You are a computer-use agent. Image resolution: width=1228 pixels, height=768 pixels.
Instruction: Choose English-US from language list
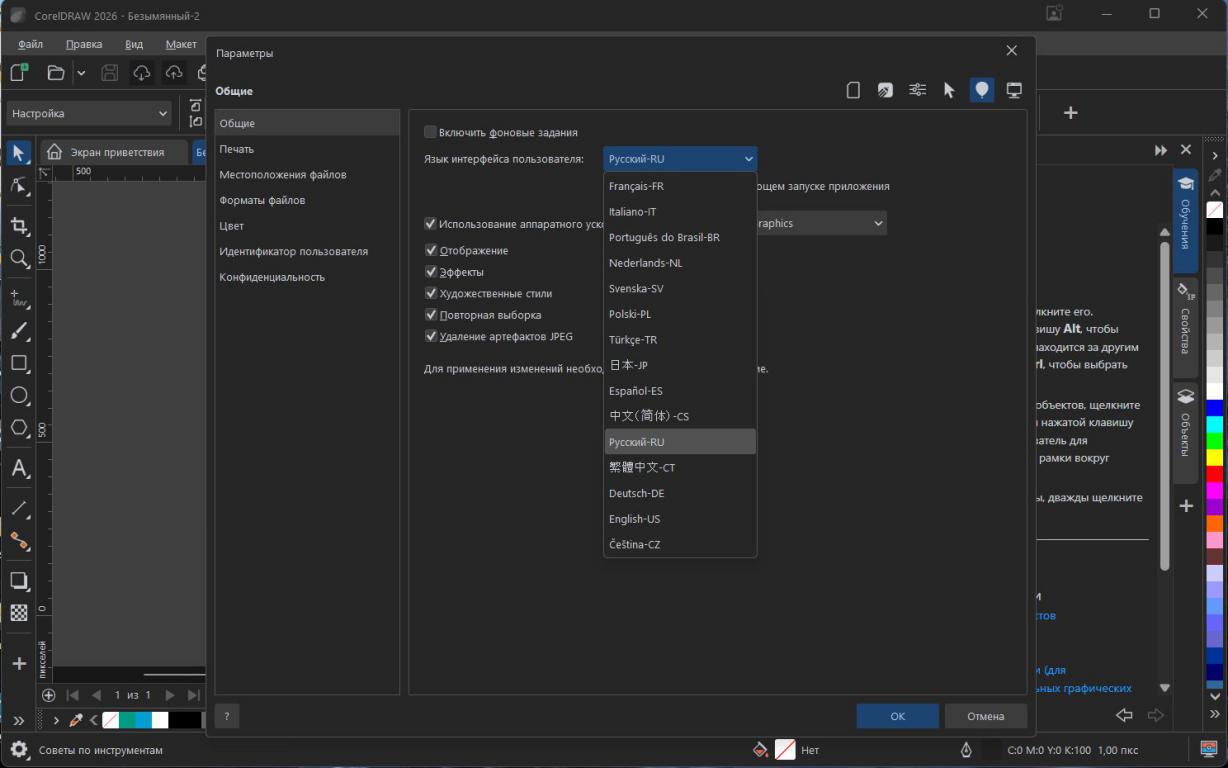click(635, 519)
